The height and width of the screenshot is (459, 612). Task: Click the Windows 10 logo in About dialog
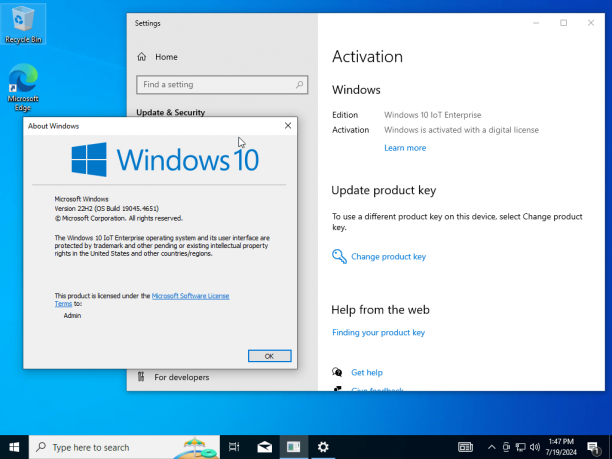coord(165,160)
